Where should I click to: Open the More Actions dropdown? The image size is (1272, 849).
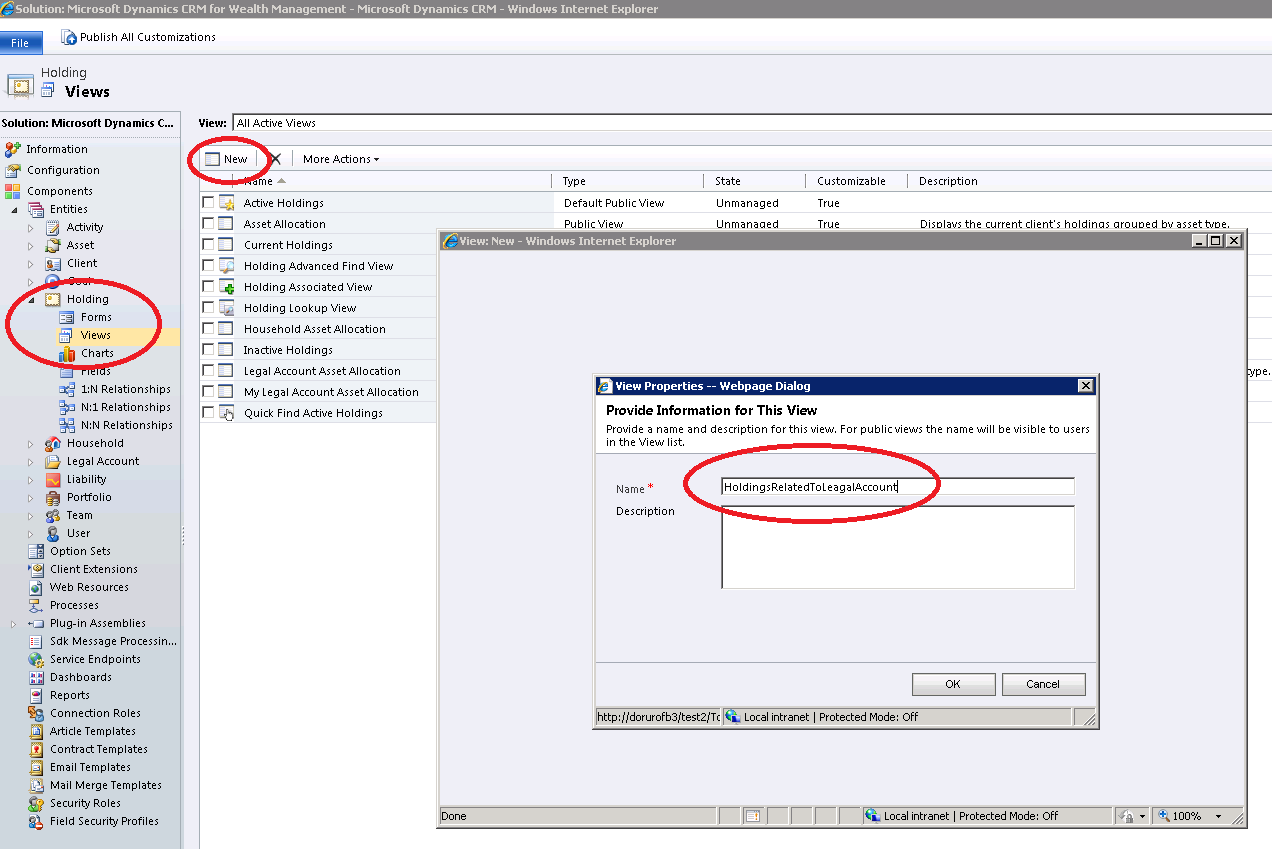coord(340,159)
